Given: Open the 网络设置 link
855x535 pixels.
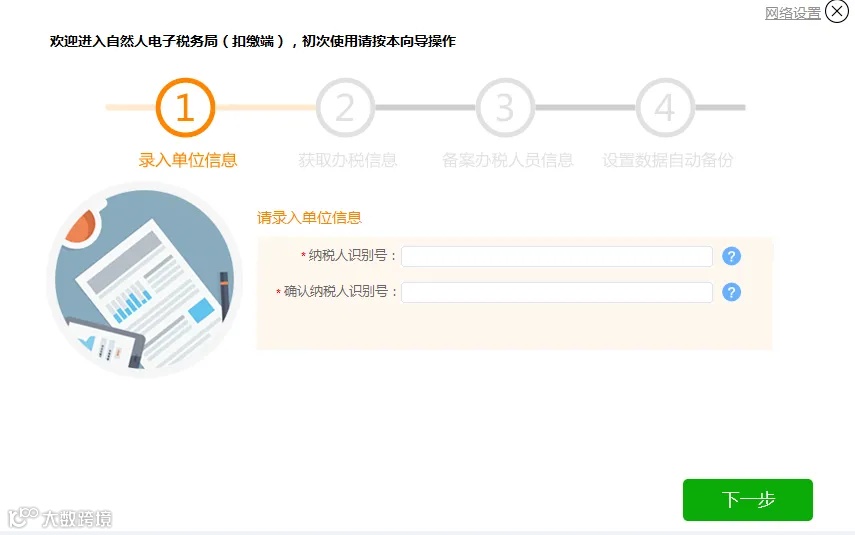Looking at the screenshot, I should tap(792, 13).
